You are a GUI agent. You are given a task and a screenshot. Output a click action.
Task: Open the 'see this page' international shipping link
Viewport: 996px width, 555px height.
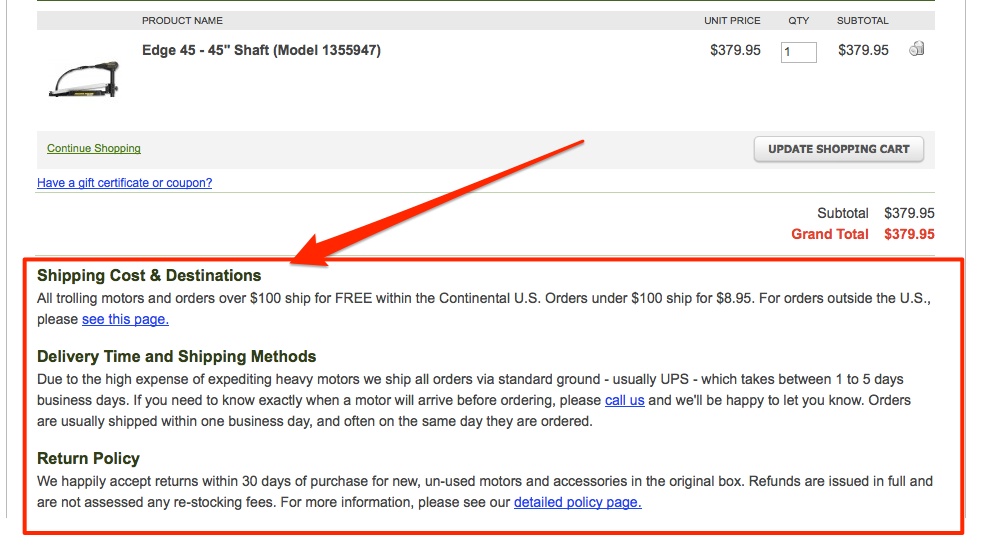click(125, 319)
